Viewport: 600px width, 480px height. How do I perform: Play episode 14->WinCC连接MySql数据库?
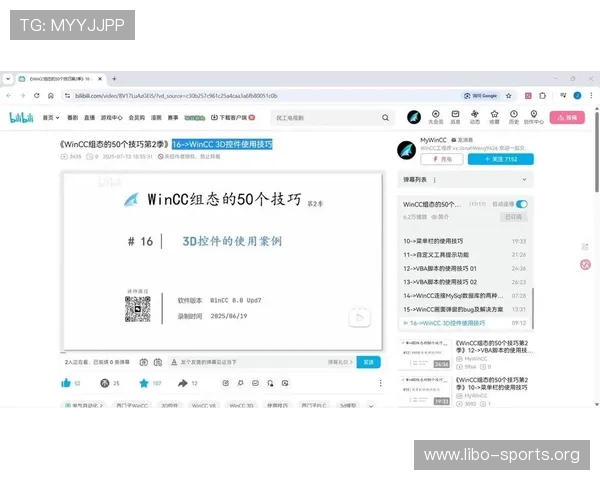(x=465, y=296)
